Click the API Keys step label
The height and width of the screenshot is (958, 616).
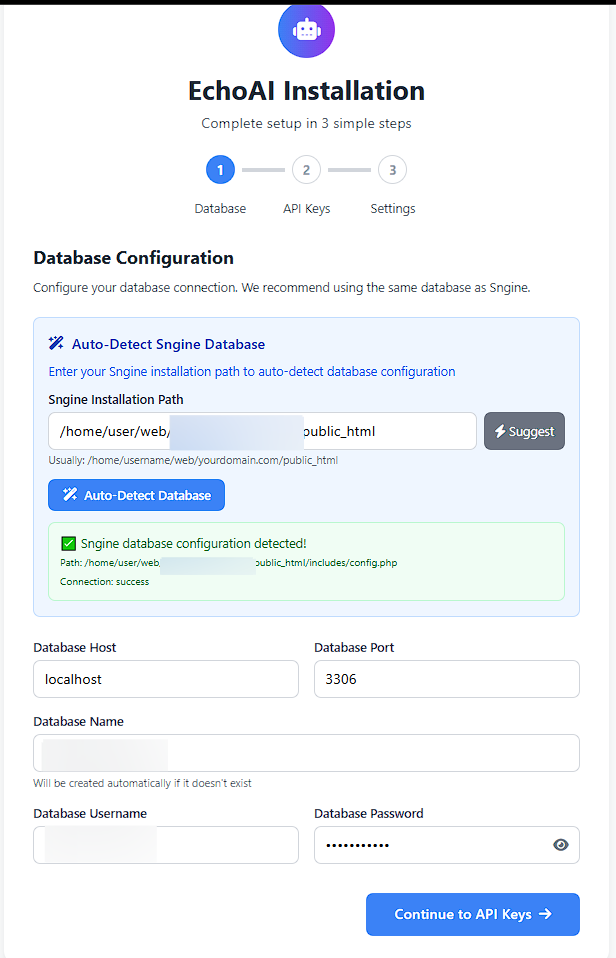tap(306, 209)
